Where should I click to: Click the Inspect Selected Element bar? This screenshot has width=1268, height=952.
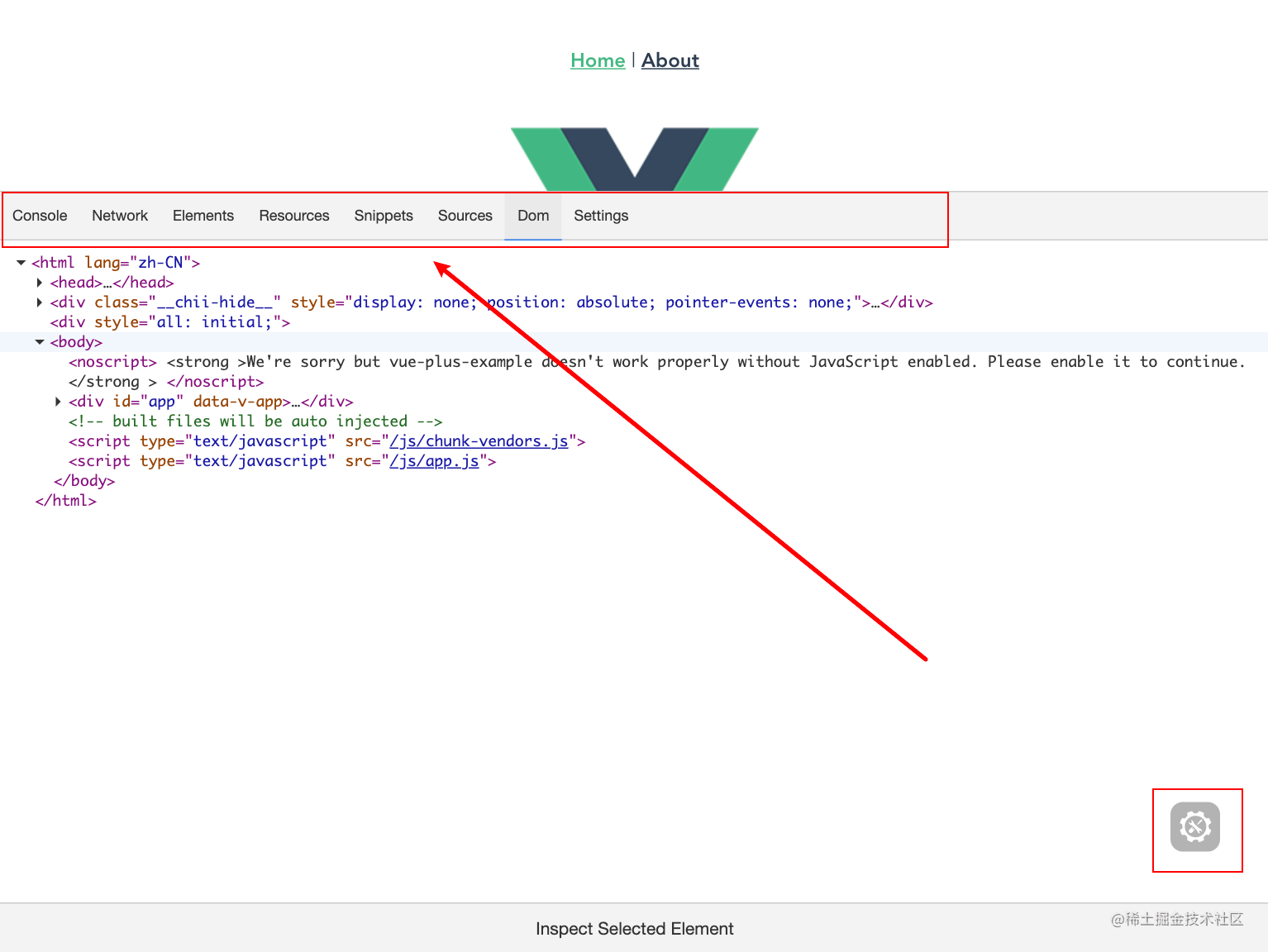pyautogui.click(x=634, y=928)
